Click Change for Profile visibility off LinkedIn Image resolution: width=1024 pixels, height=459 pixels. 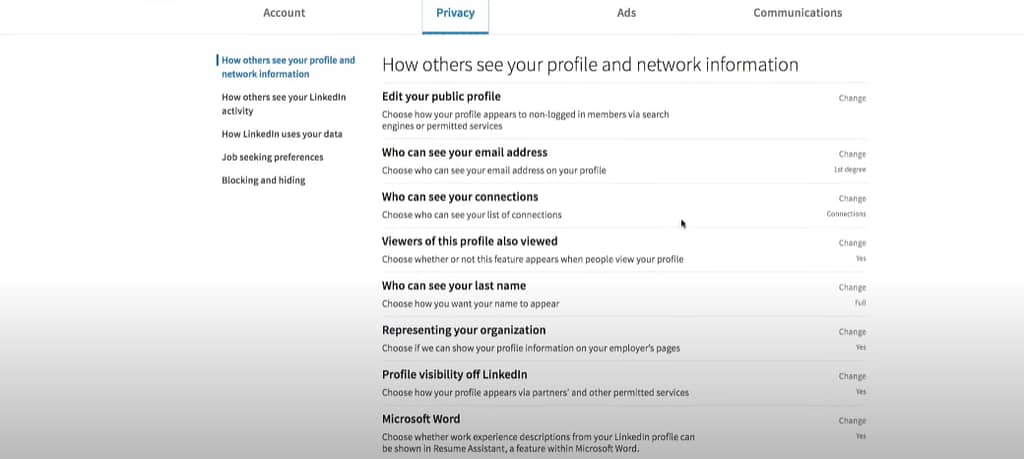[x=852, y=376]
